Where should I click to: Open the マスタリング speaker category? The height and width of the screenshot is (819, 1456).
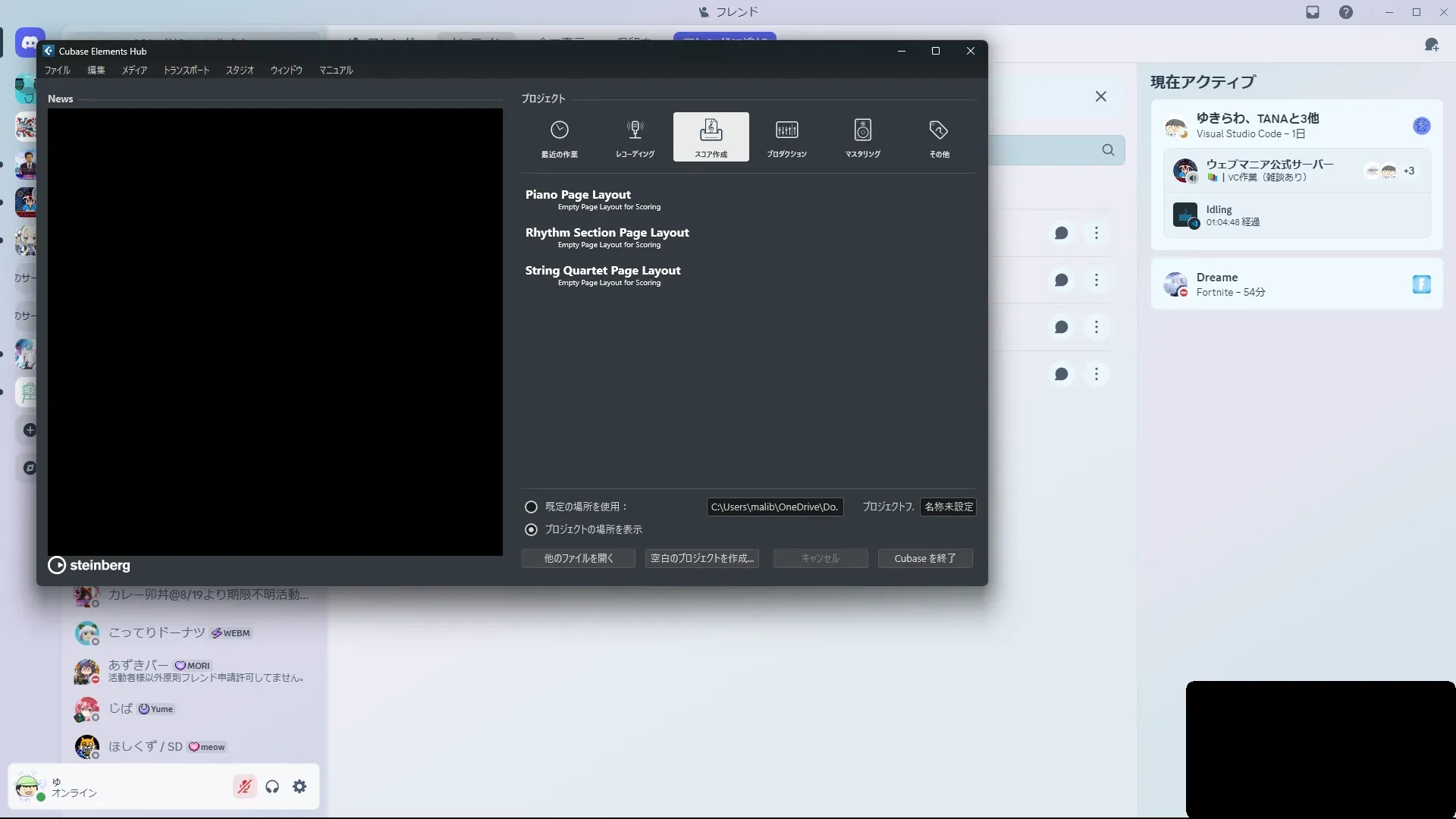coord(862,137)
